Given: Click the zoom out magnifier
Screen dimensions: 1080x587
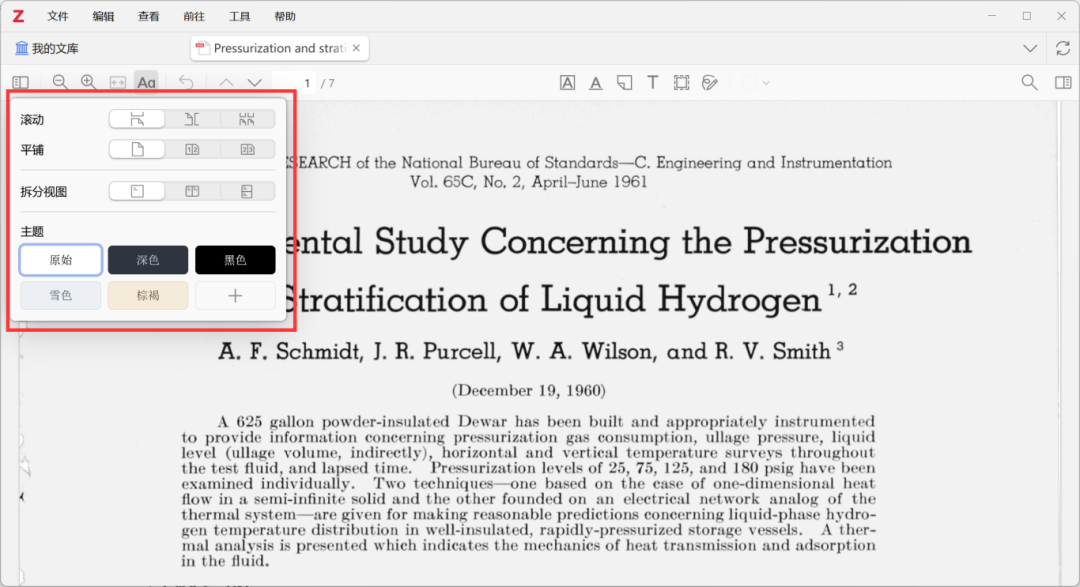Looking at the screenshot, I should (x=60, y=83).
